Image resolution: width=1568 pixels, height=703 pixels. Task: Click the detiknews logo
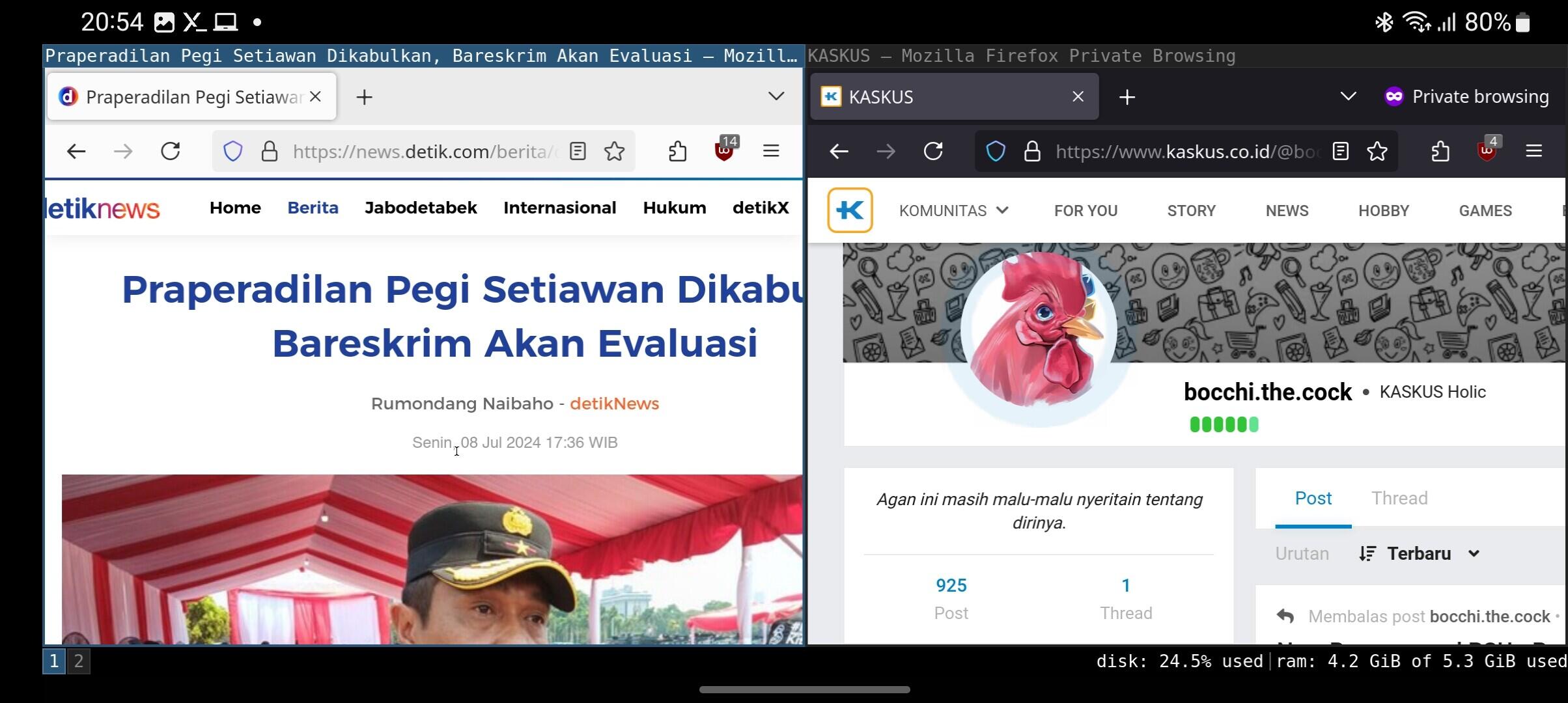[103, 209]
